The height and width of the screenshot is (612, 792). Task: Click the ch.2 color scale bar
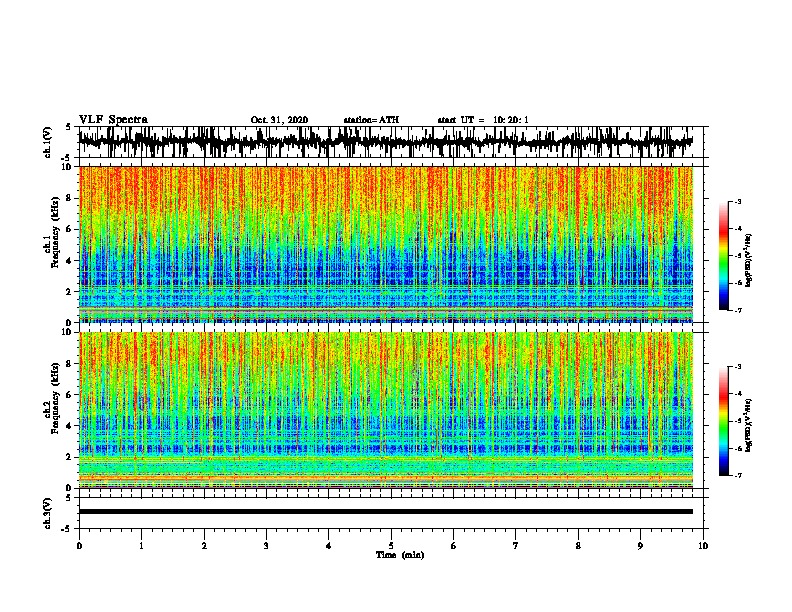(x=723, y=421)
